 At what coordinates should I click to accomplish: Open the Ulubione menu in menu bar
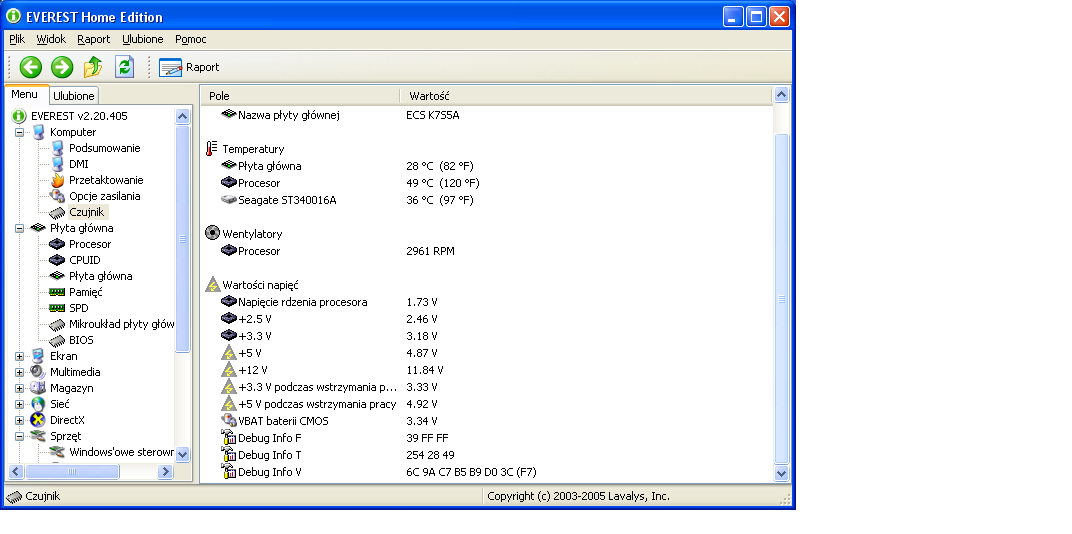[x=143, y=39]
